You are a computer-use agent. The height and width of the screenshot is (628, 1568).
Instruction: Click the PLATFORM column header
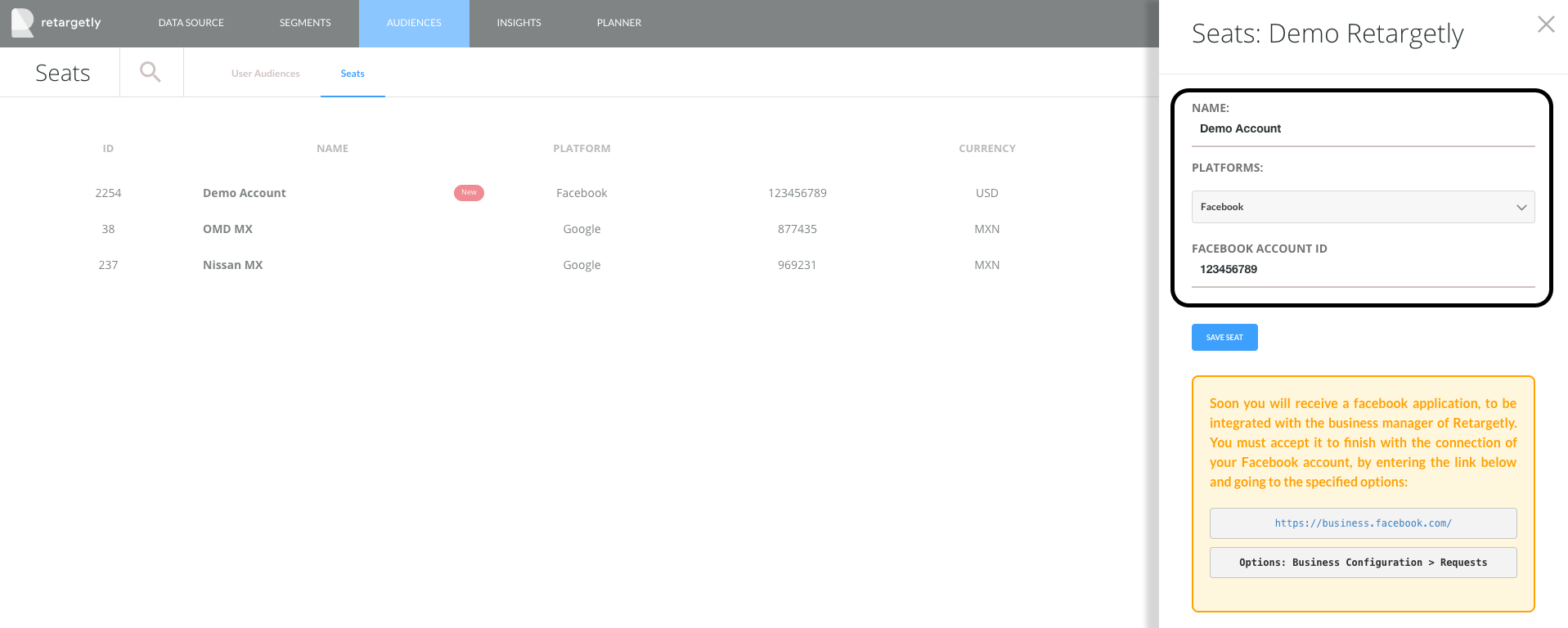[x=582, y=149]
